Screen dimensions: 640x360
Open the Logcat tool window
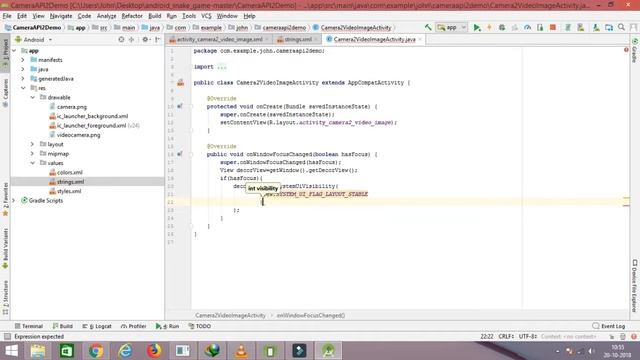(97, 326)
